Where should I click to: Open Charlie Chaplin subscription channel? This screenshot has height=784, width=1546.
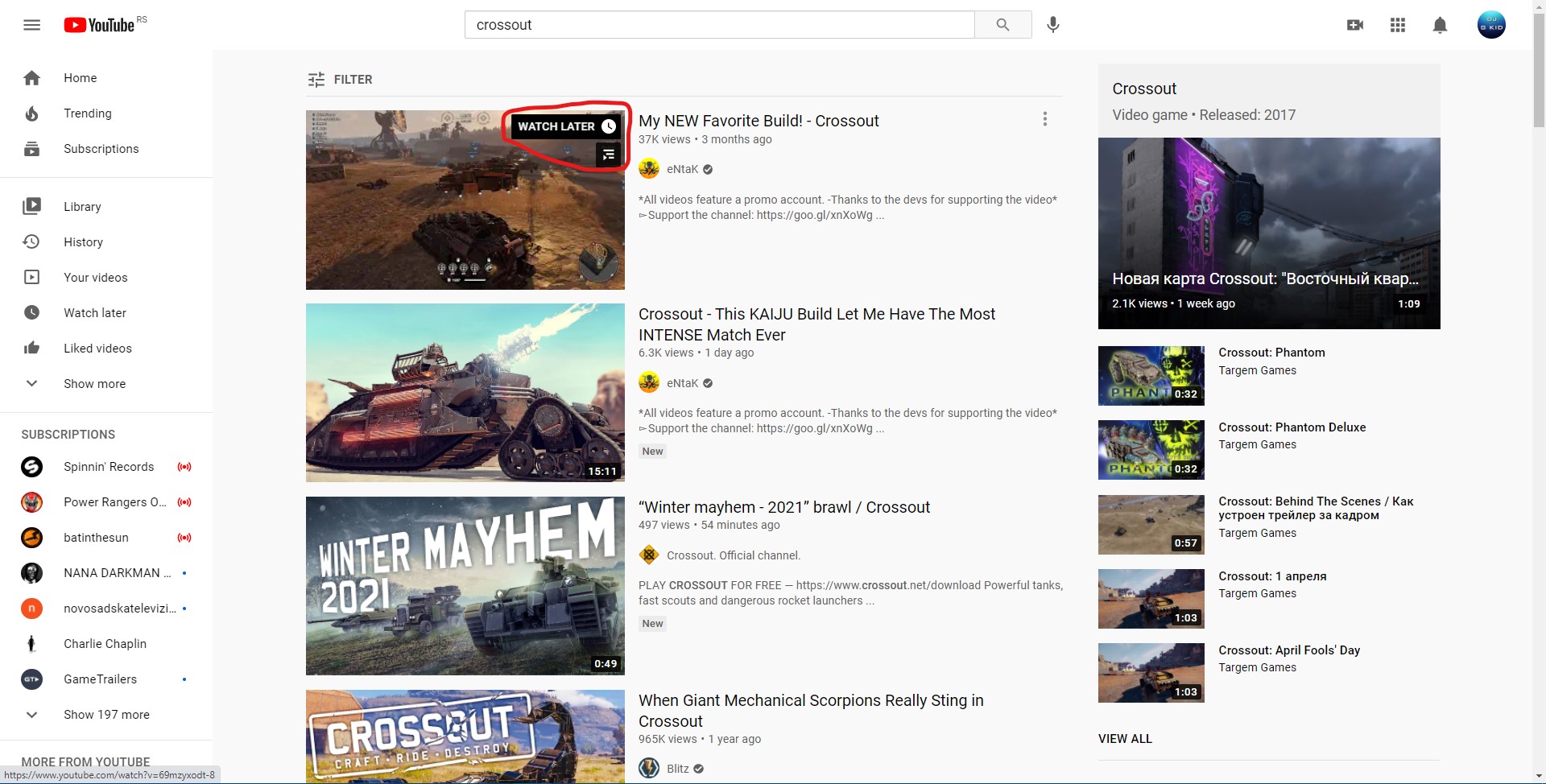[106, 644]
